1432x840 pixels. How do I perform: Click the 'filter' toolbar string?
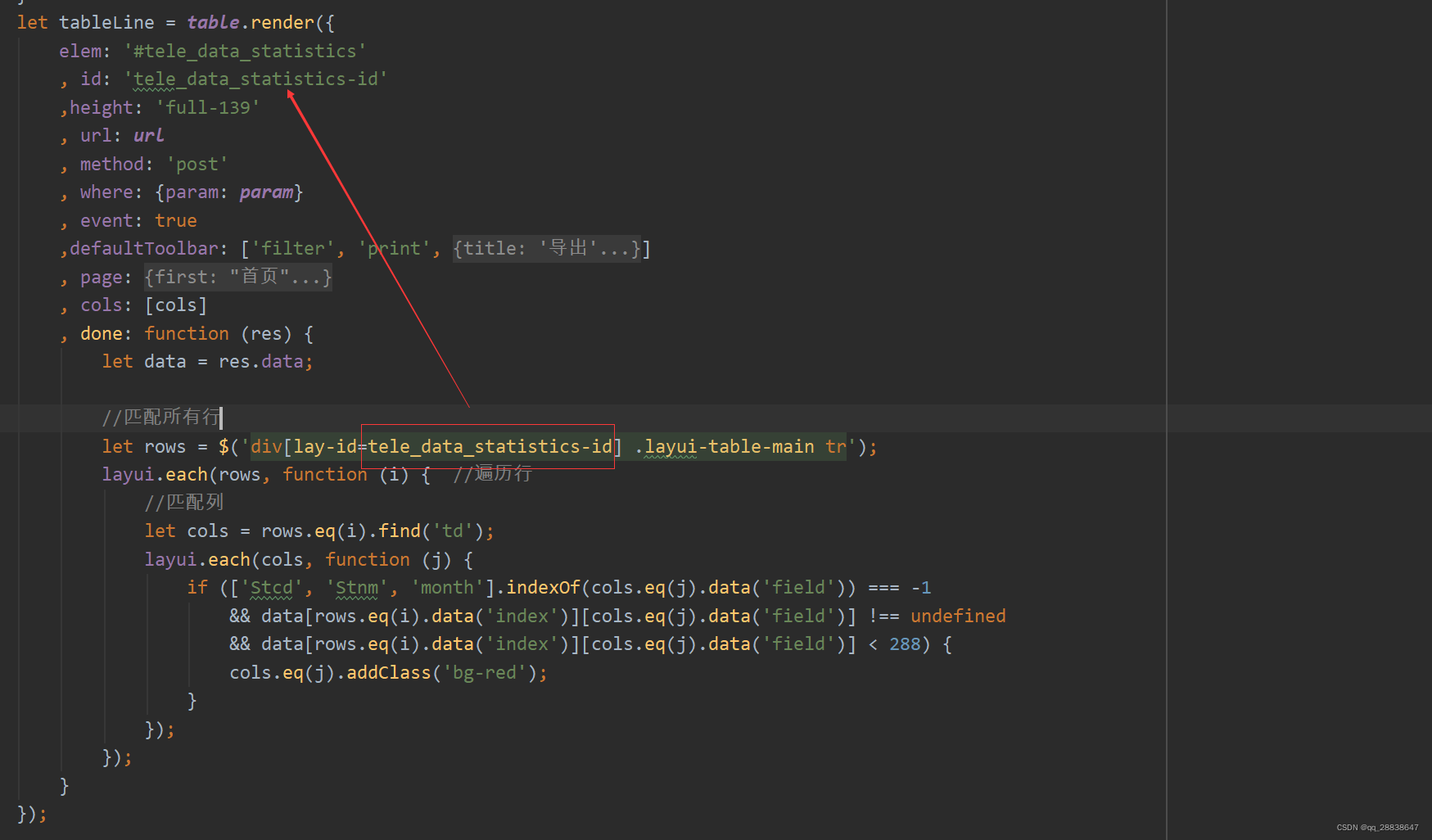293,249
